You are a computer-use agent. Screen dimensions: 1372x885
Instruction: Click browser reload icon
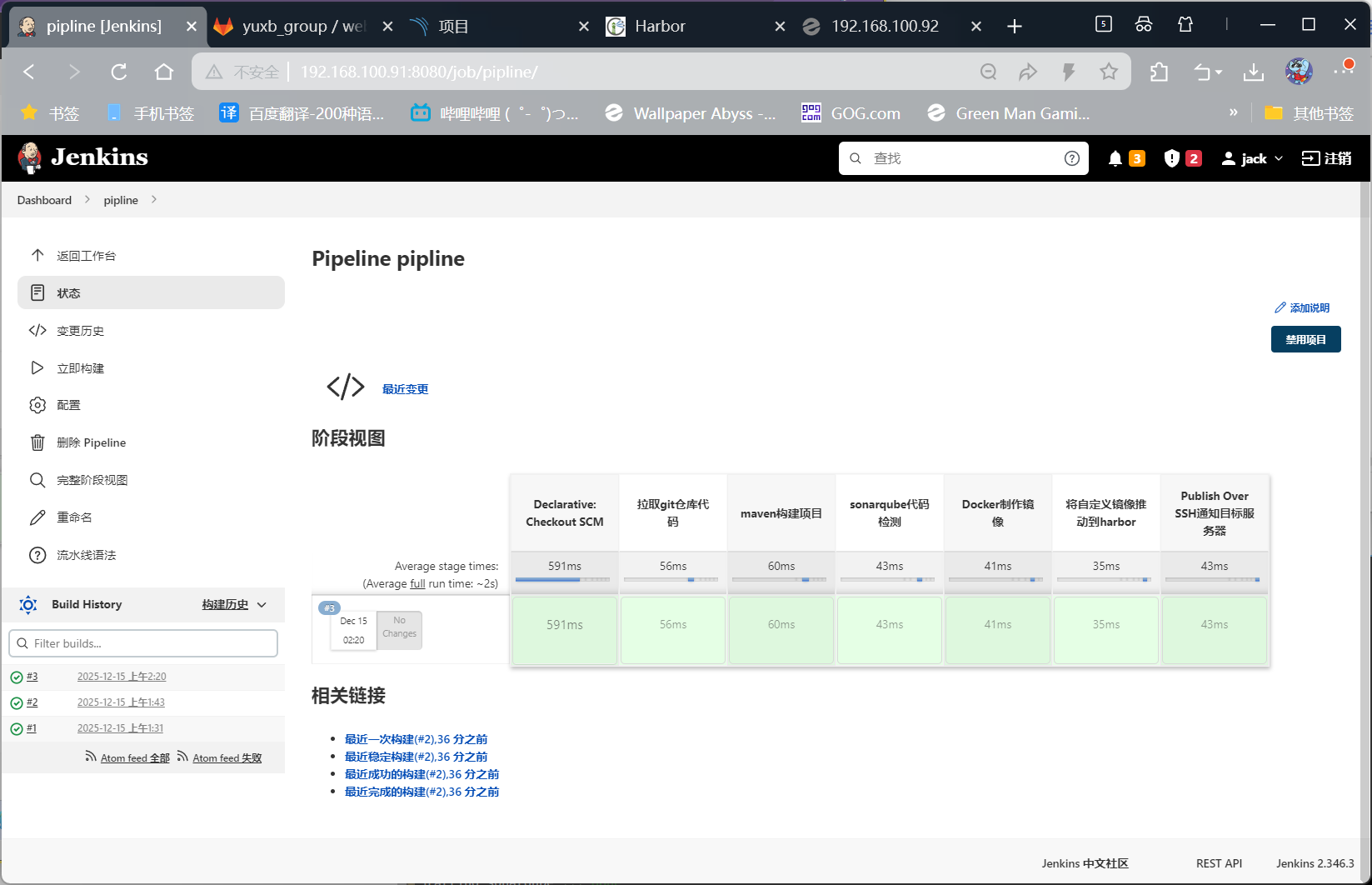point(119,72)
